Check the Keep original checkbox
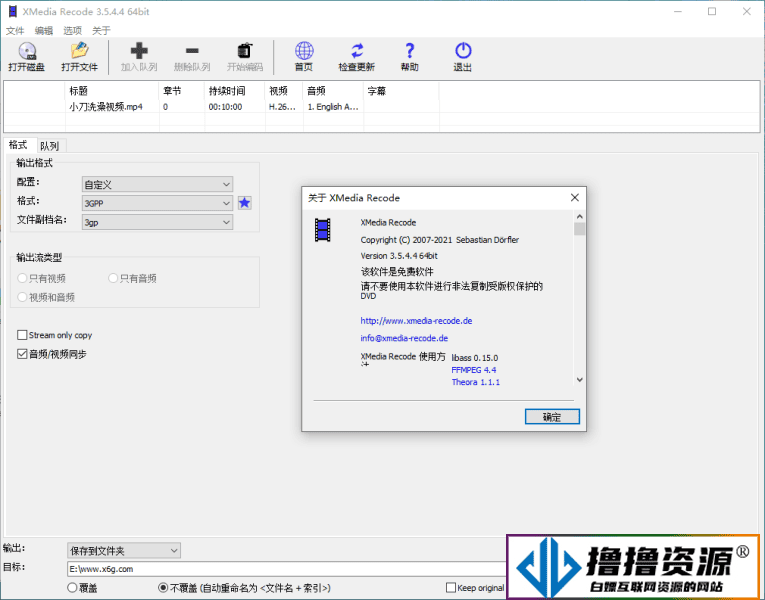Viewport: 765px width, 600px height. point(451,587)
